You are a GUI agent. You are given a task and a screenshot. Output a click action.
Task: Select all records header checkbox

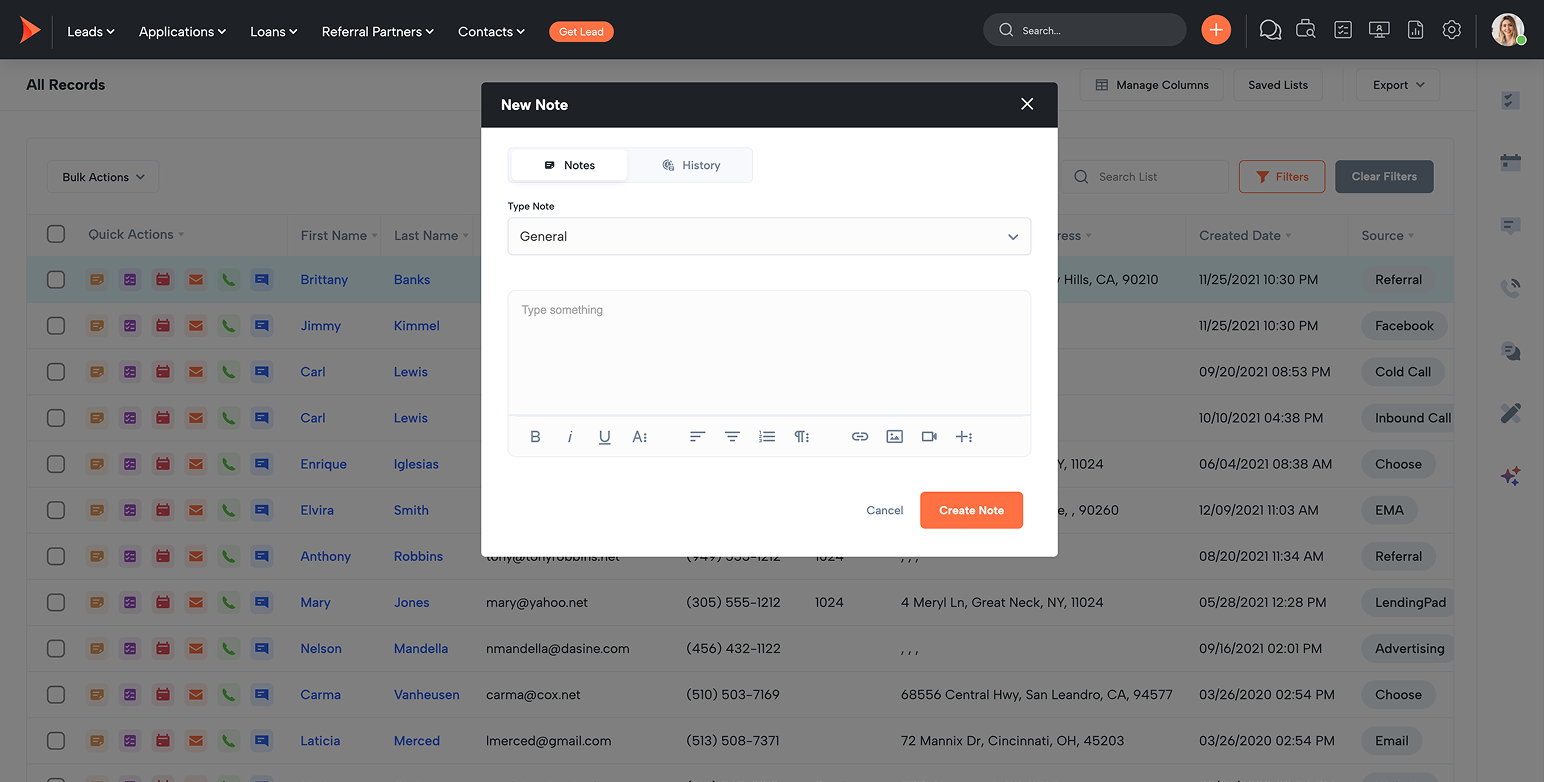point(56,234)
